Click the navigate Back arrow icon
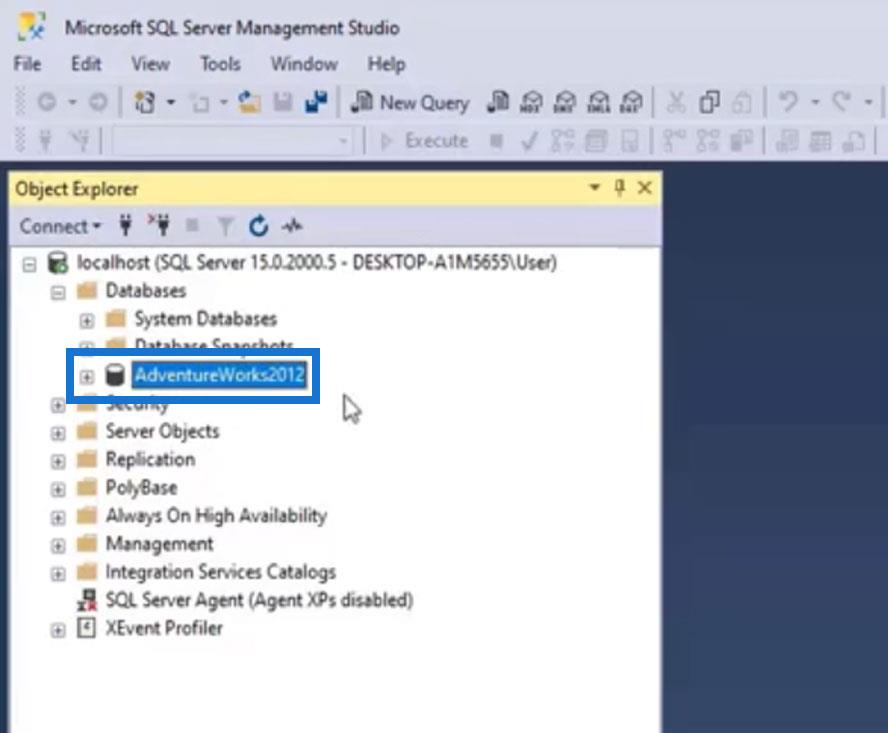888x733 pixels. [47, 102]
